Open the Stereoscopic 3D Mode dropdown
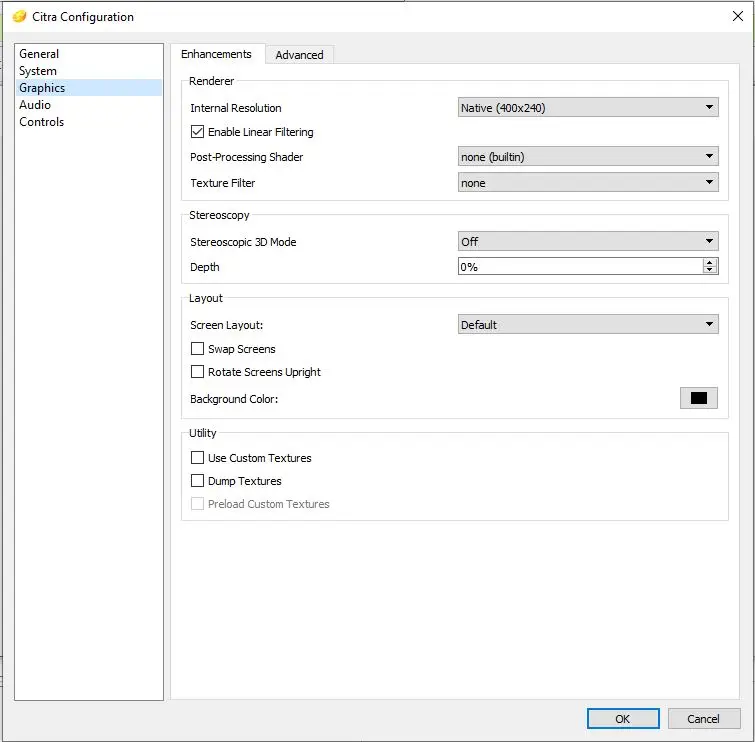This screenshot has width=755, height=742. click(587, 242)
